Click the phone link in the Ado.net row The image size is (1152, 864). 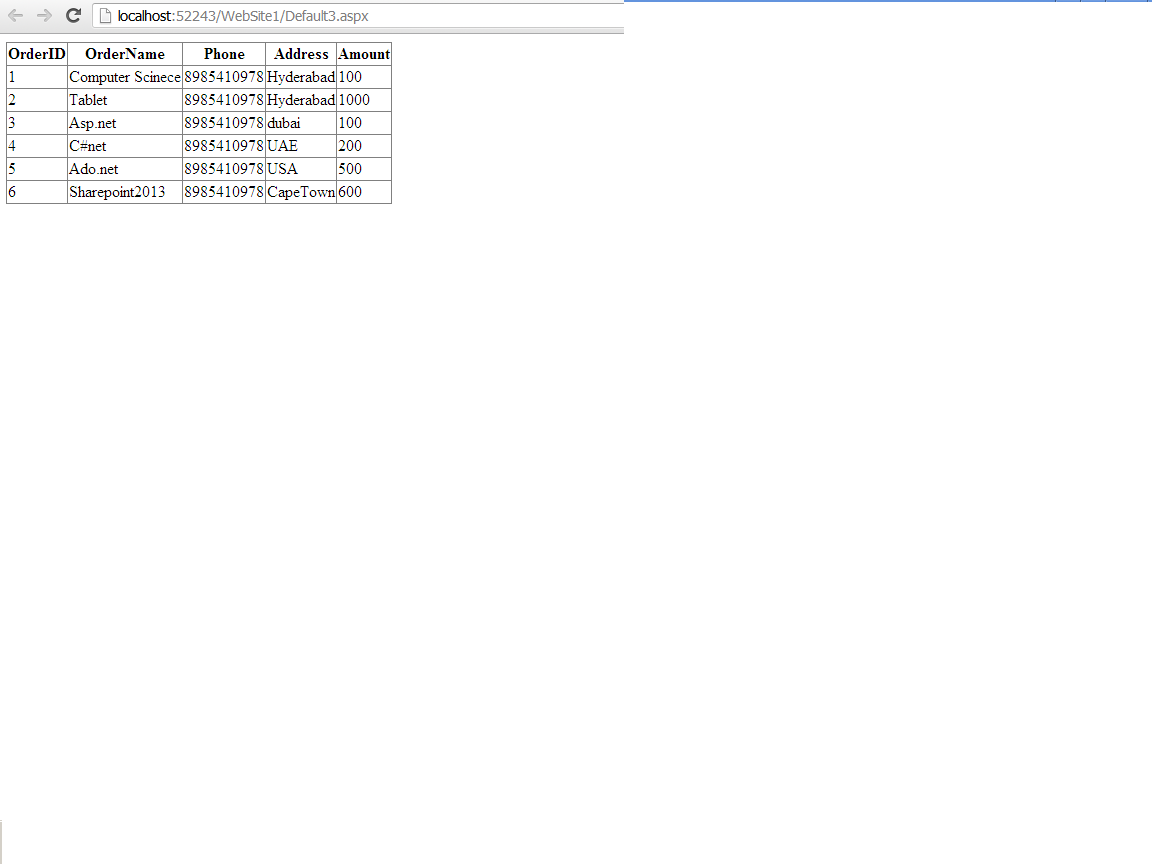click(x=222, y=169)
